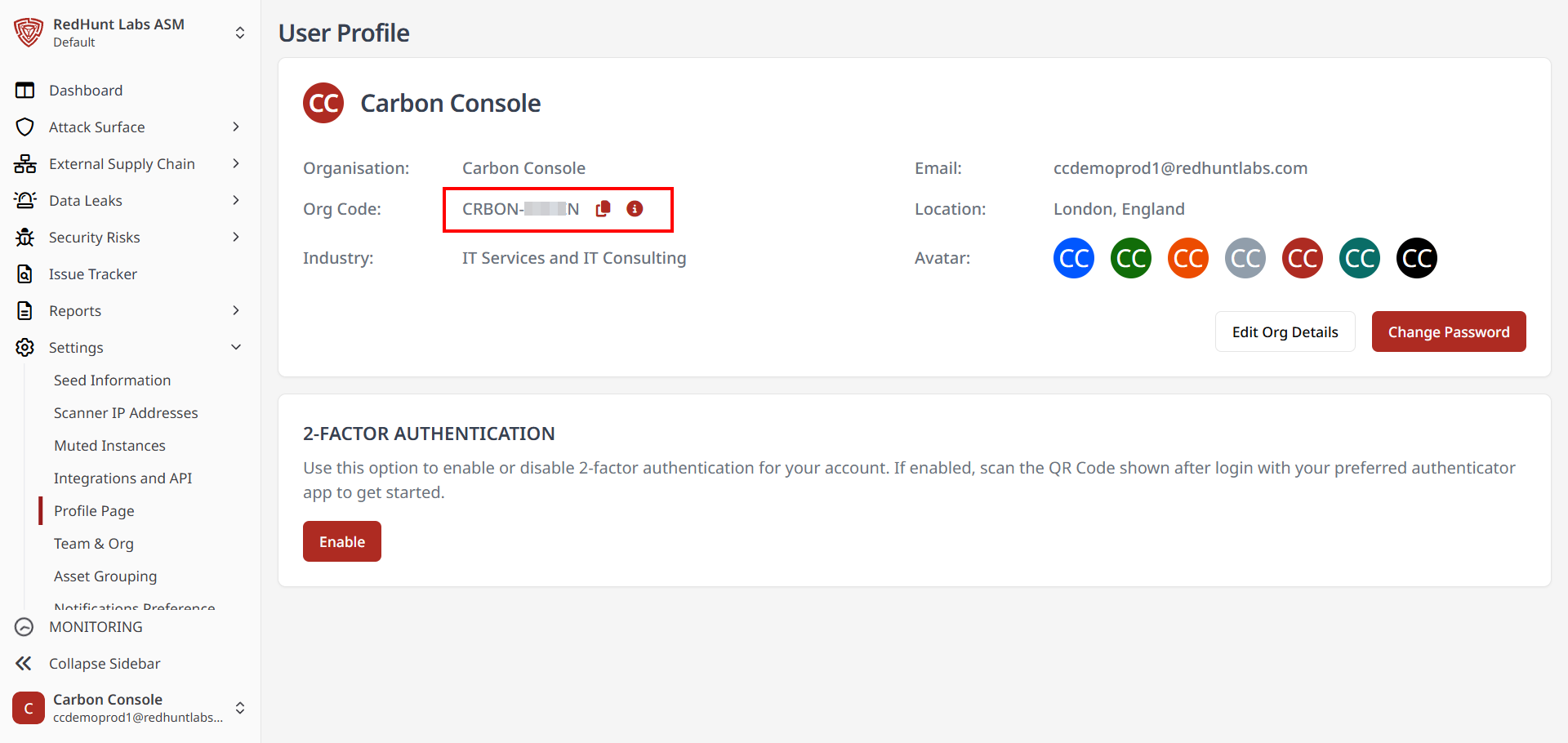Click the Data Leaks siren icon
Screen dimensions: 1568x743
click(25, 201)
